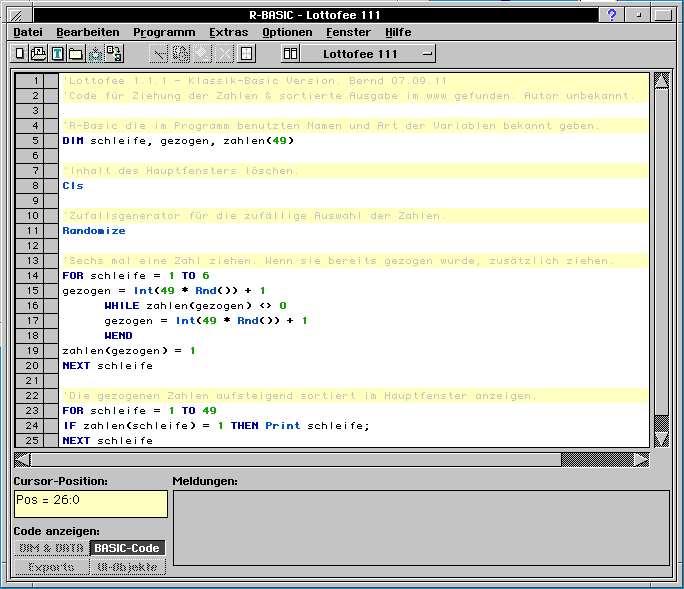
Task: Click the 'zahlen(gezogen) = 1' line
Action: (x=129, y=351)
